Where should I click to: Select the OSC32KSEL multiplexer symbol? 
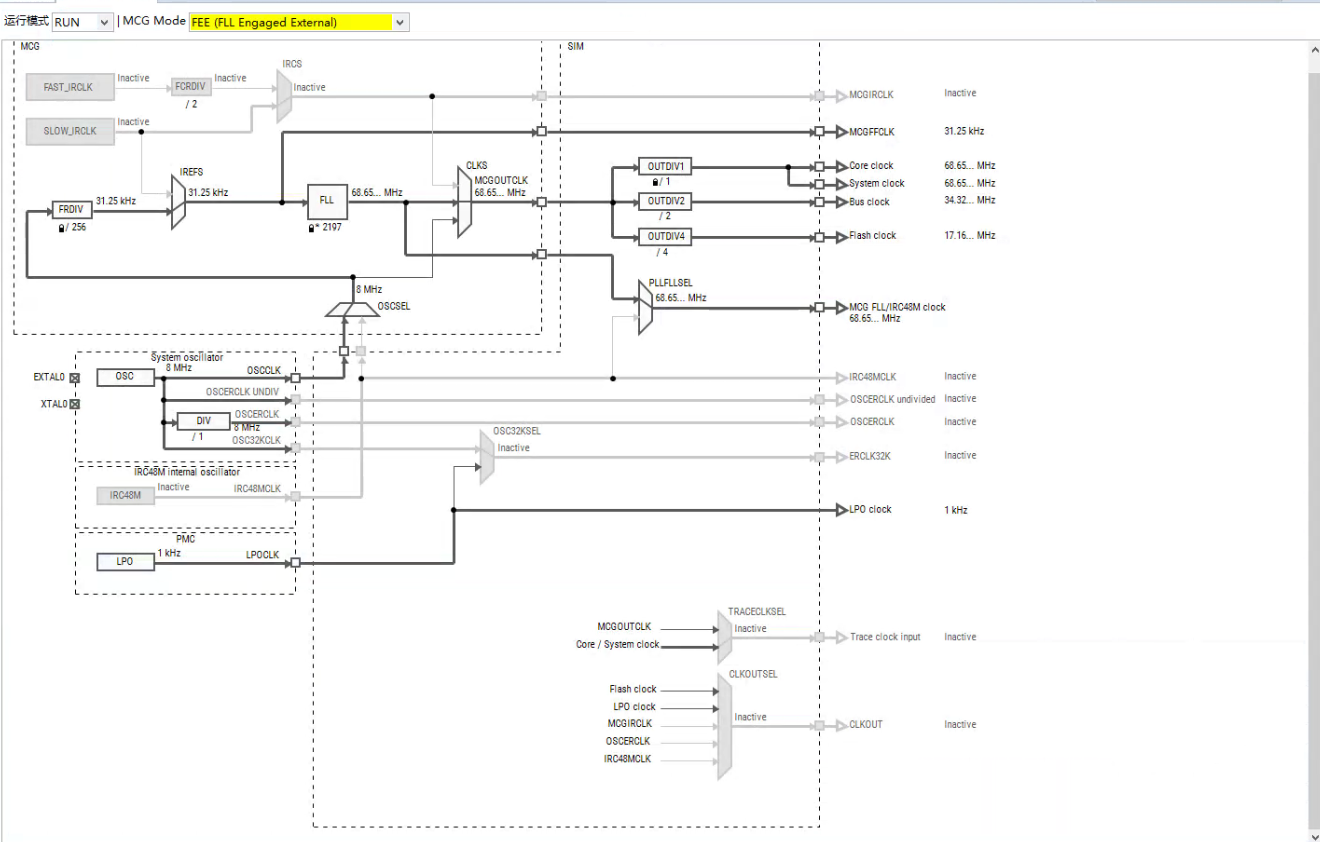[487, 457]
